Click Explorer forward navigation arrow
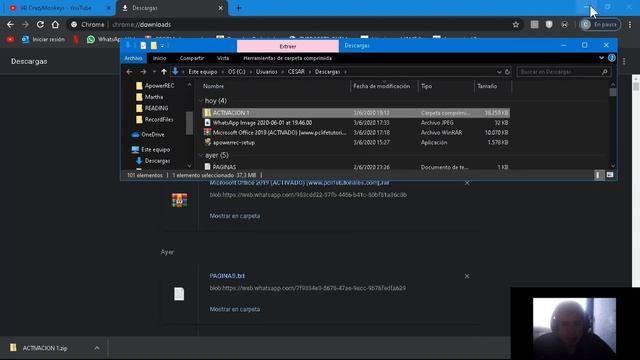640x360 pixels. [143, 72]
